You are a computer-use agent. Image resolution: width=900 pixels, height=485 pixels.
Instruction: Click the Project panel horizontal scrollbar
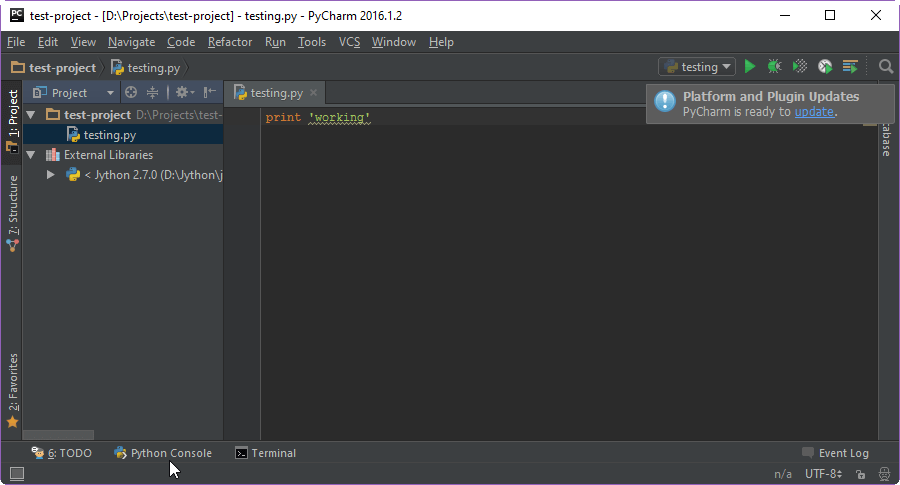[58, 435]
